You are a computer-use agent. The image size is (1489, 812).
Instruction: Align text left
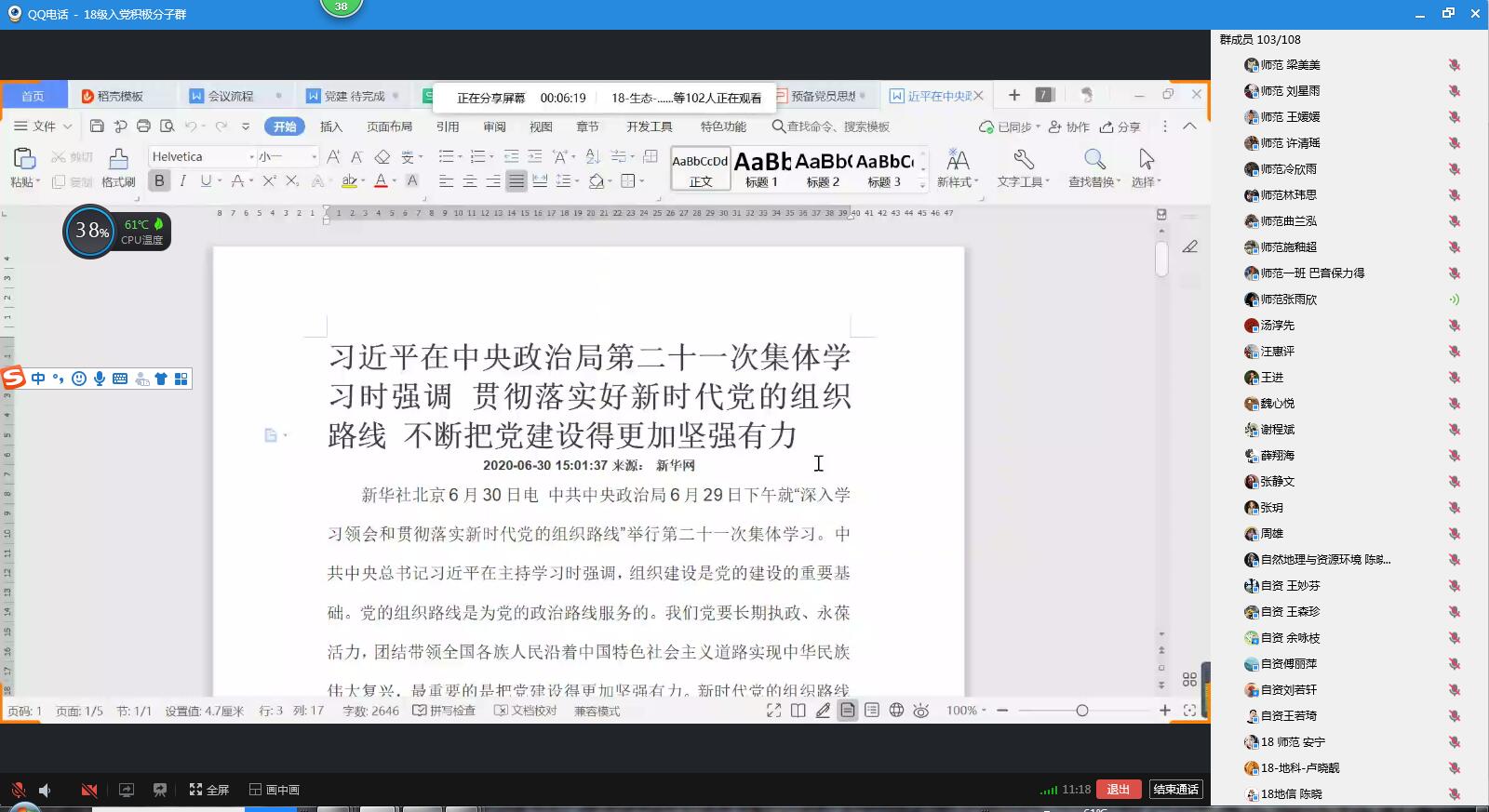[x=447, y=181]
